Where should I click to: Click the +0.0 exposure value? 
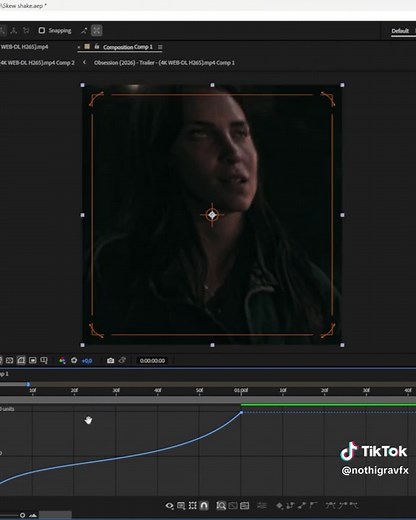click(87, 361)
